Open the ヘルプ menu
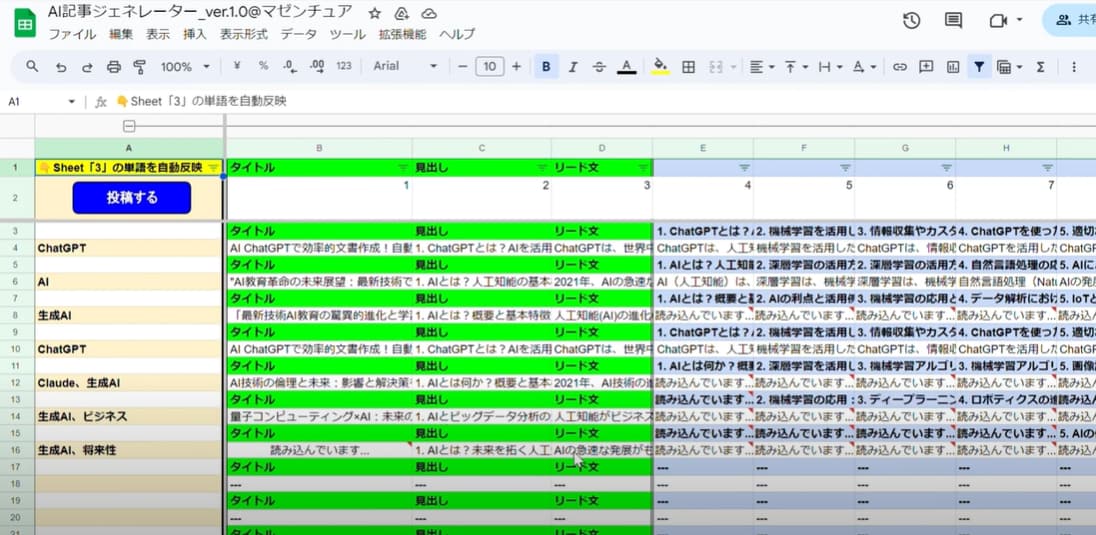The width and height of the screenshot is (1096, 535). (x=457, y=34)
